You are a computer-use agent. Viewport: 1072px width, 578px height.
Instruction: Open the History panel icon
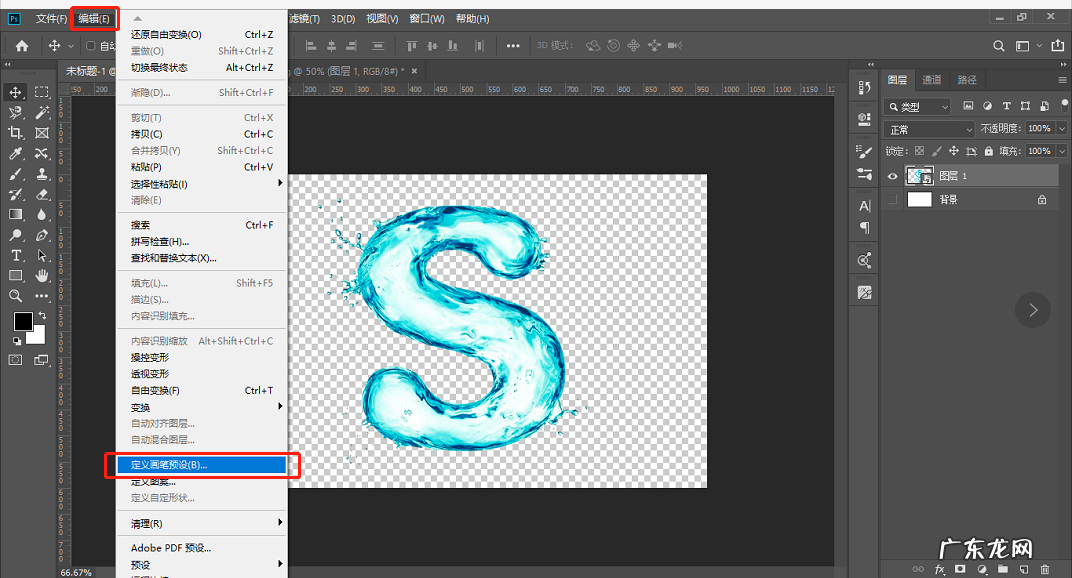(x=864, y=88)
